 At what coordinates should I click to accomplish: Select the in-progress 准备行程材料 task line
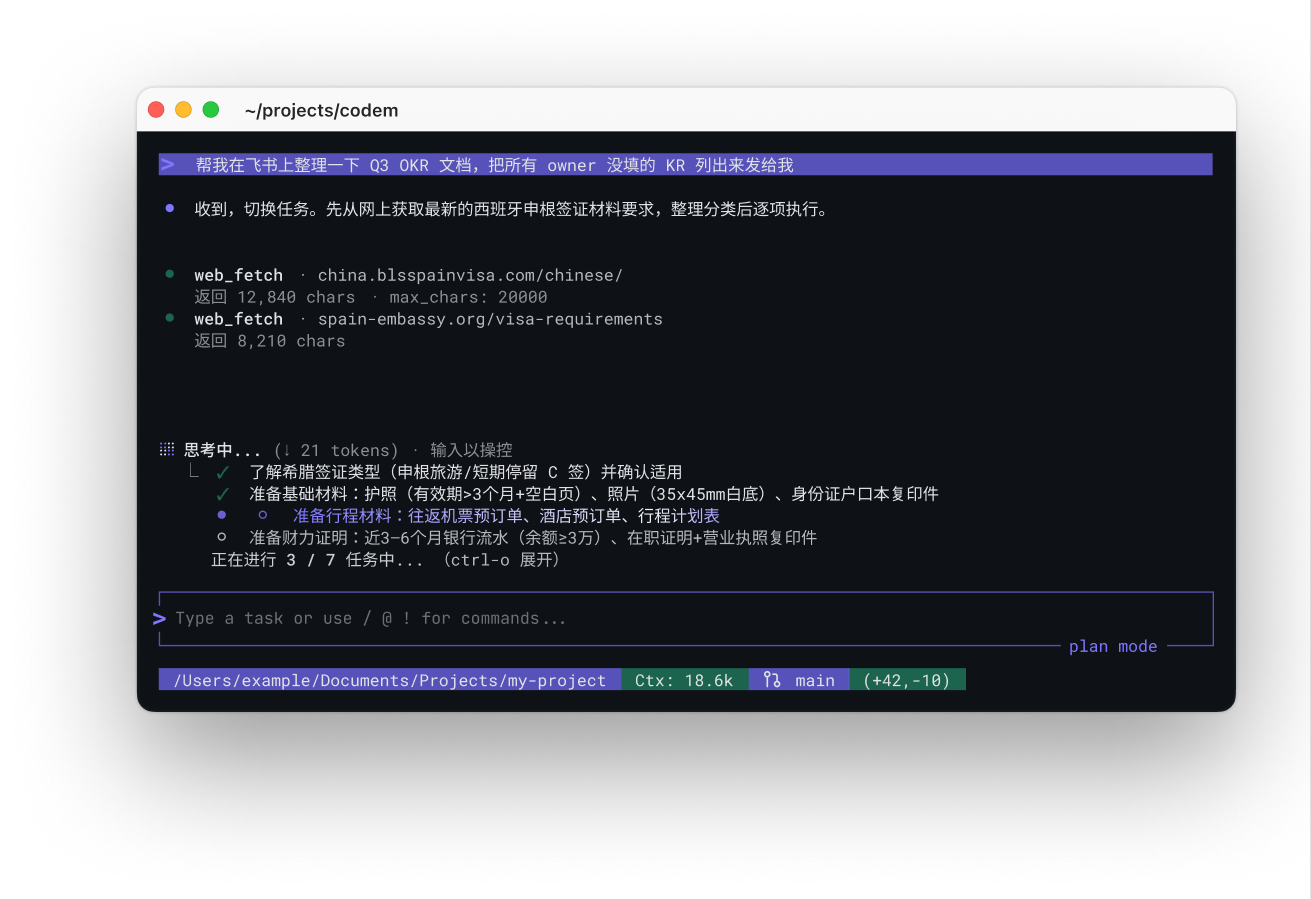506,516
